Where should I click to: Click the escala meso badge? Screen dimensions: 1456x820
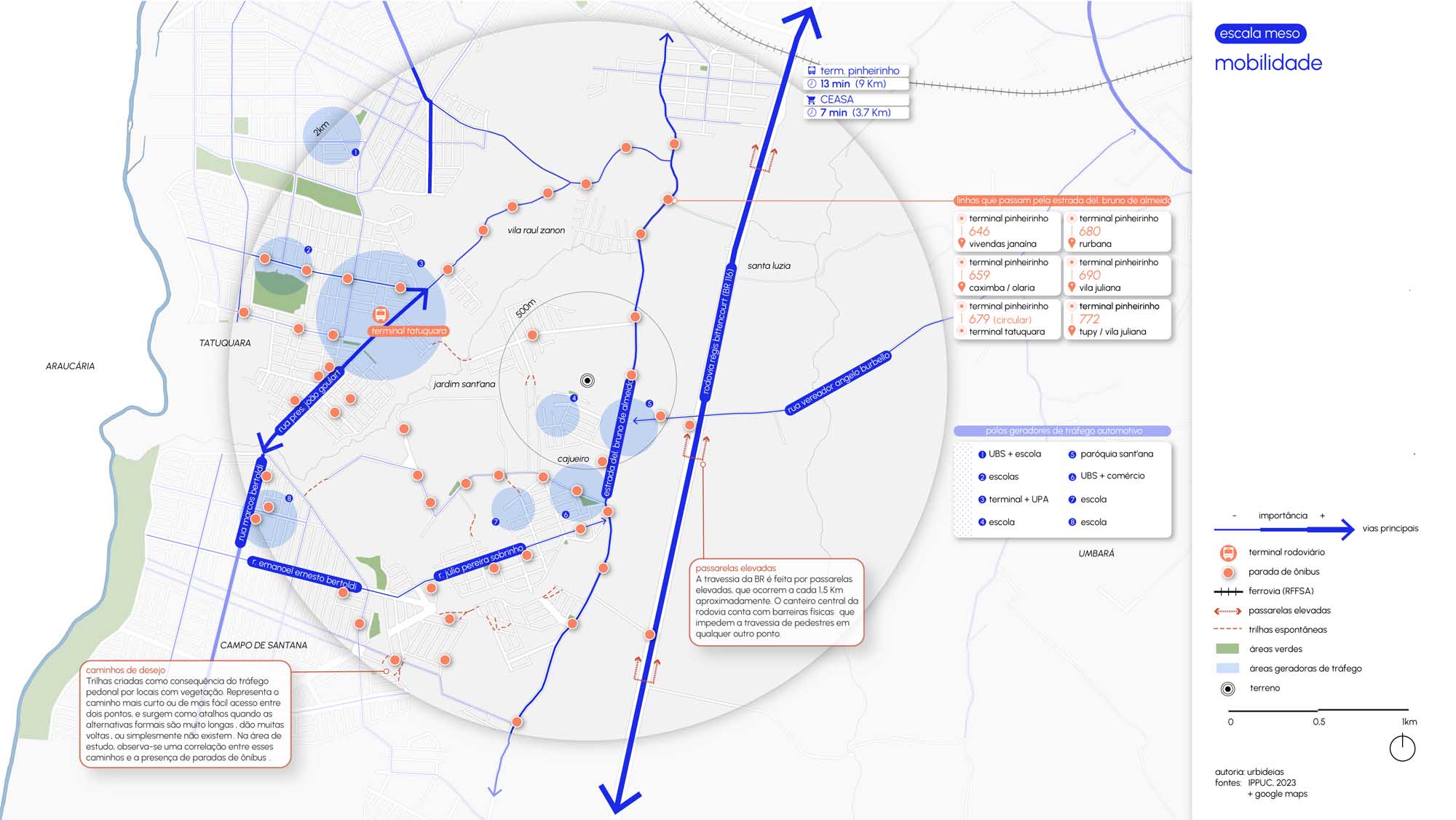(1259, 33)
